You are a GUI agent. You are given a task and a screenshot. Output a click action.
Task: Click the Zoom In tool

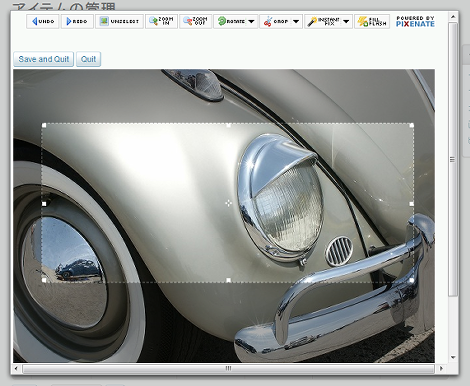click(161, 21)
